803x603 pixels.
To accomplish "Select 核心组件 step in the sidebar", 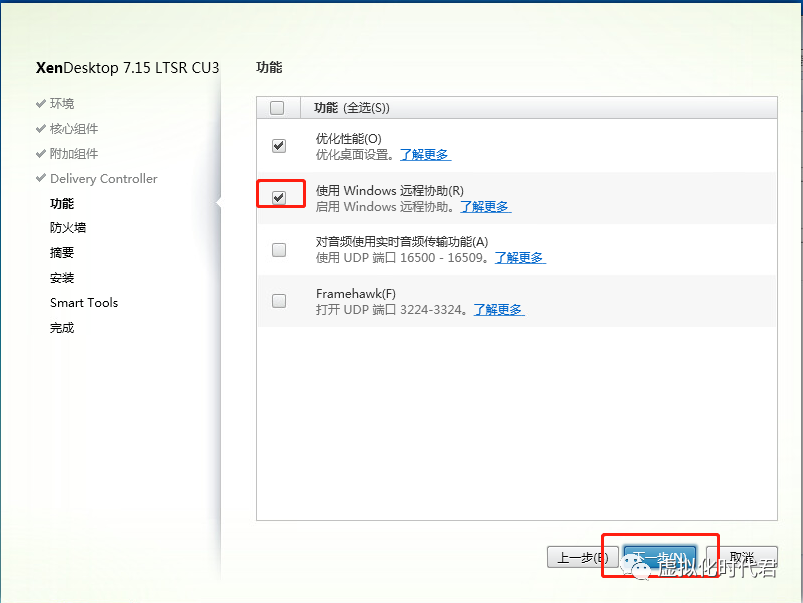I will coord(74,129).
